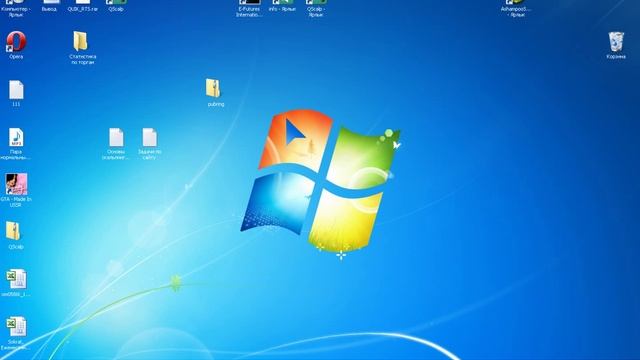Select the pubring zip archive
This screenshot has width=640, height=360.
[x=215, y=93]
